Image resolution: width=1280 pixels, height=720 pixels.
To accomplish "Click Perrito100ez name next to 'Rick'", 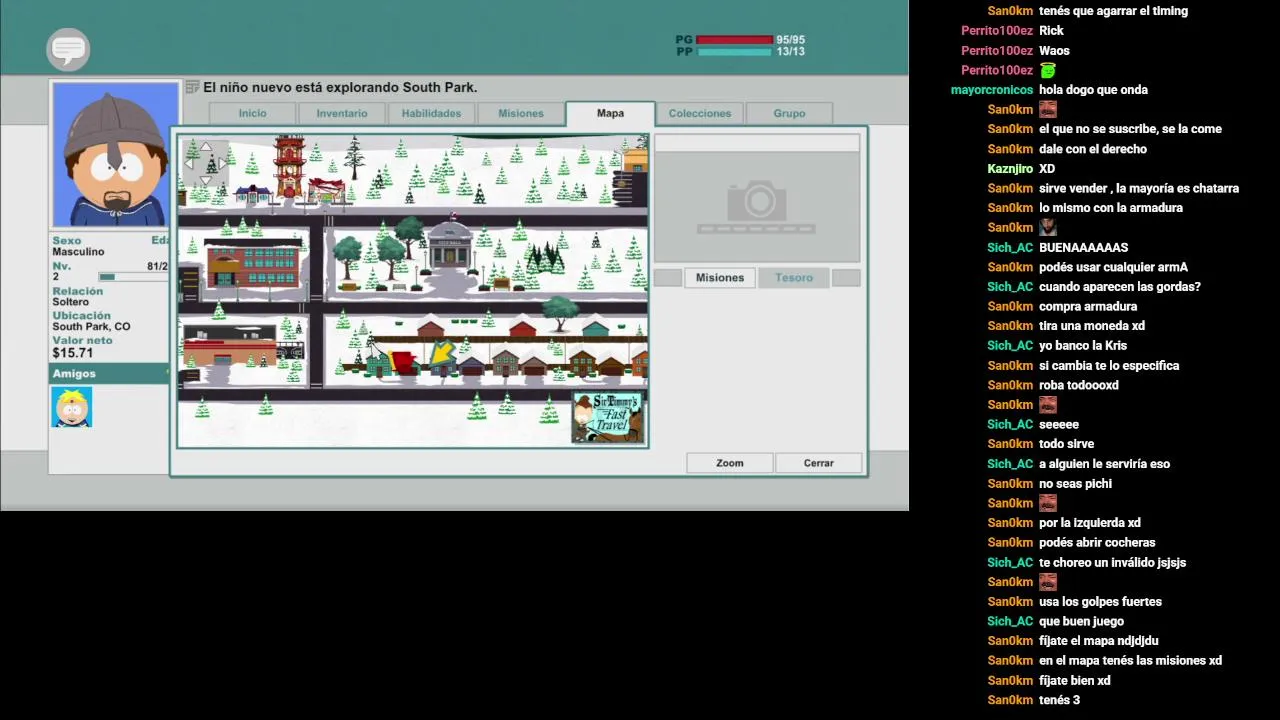I will 996,31.
